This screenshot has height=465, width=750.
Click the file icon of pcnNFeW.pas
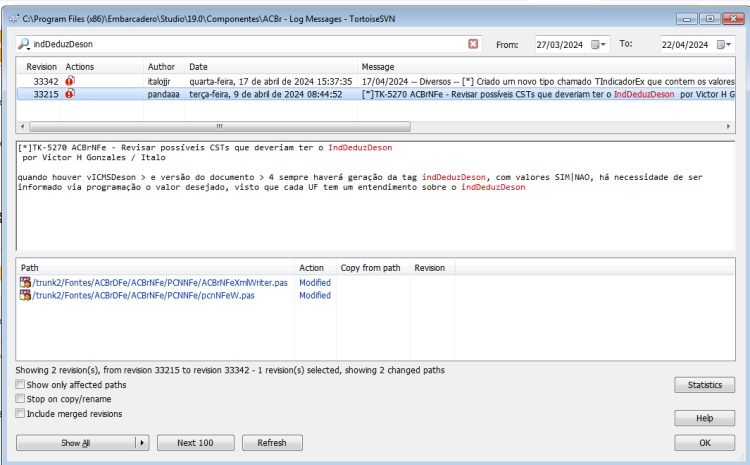coord(25,295)
